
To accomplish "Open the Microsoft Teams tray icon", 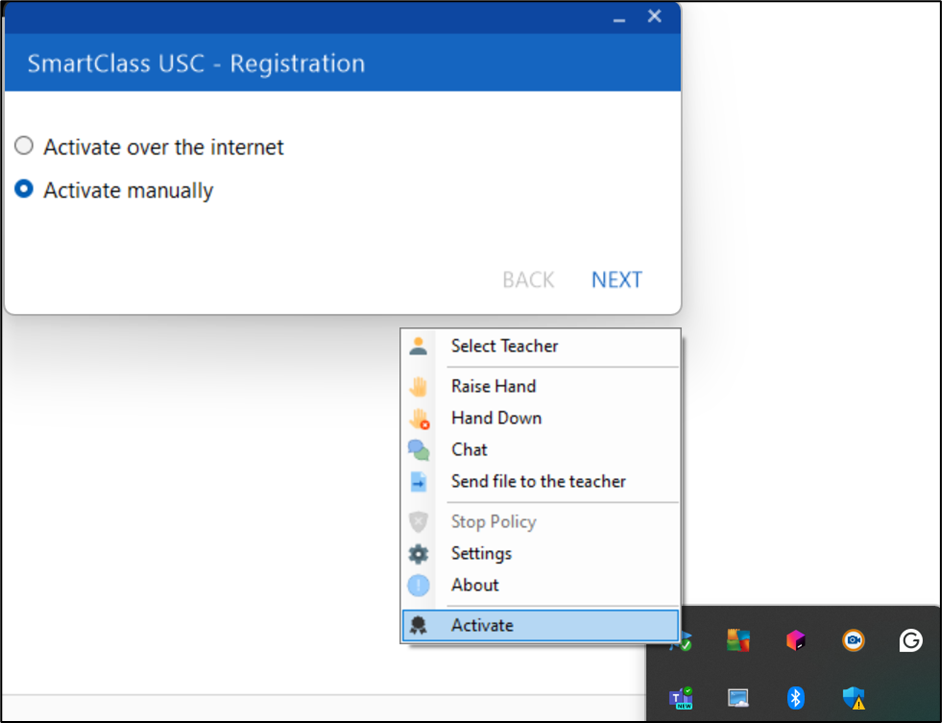I will pos(681,698).
